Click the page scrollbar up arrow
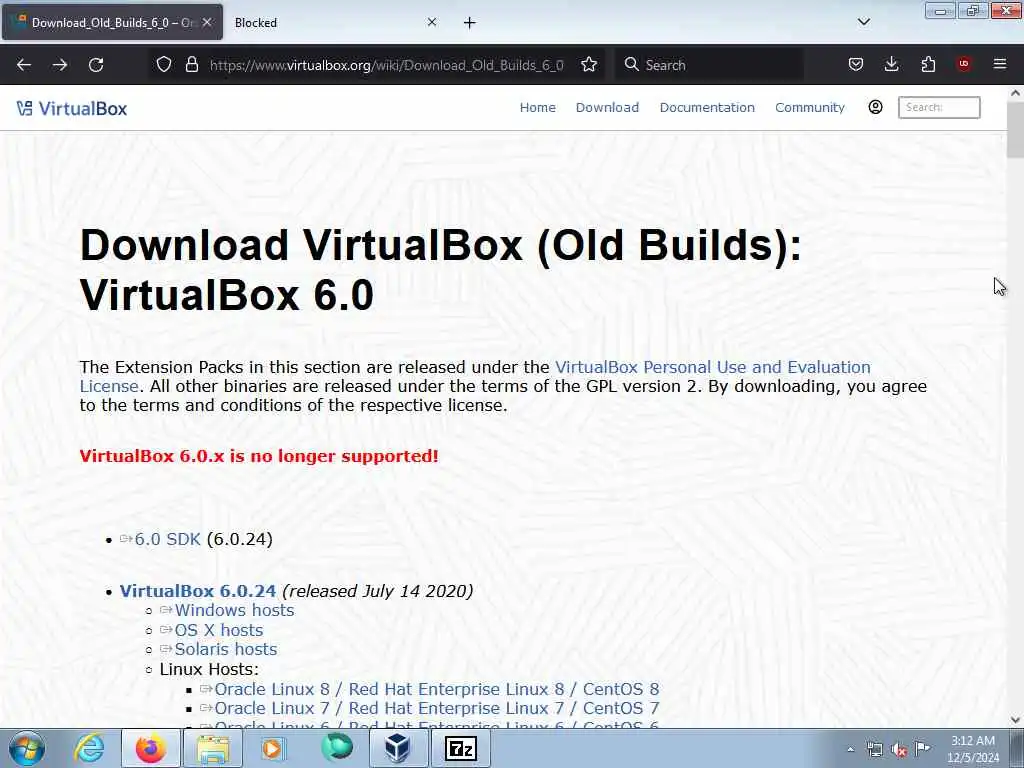This screenshot has height=768, width=1024. point(1016,93)
